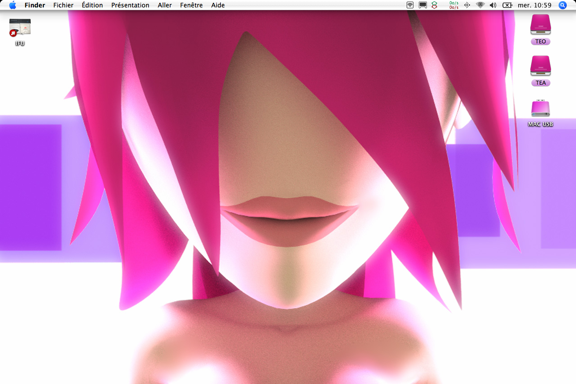Image resolution: width=576 pixels, height=384 pixels.
Task: Open the Édition menu
Action: click(x=92, y=5)
